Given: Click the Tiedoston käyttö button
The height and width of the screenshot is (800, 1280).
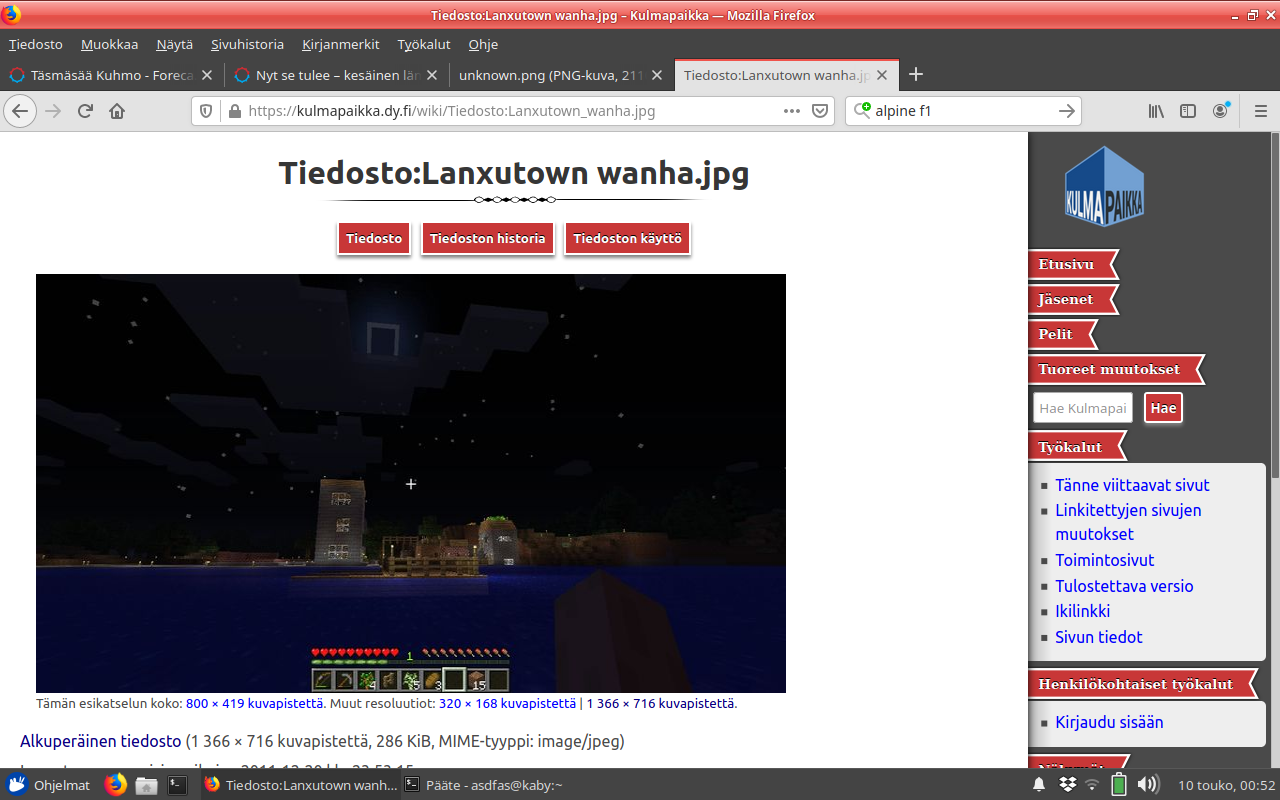Looking at the screenshot, I should pos(628,239).
